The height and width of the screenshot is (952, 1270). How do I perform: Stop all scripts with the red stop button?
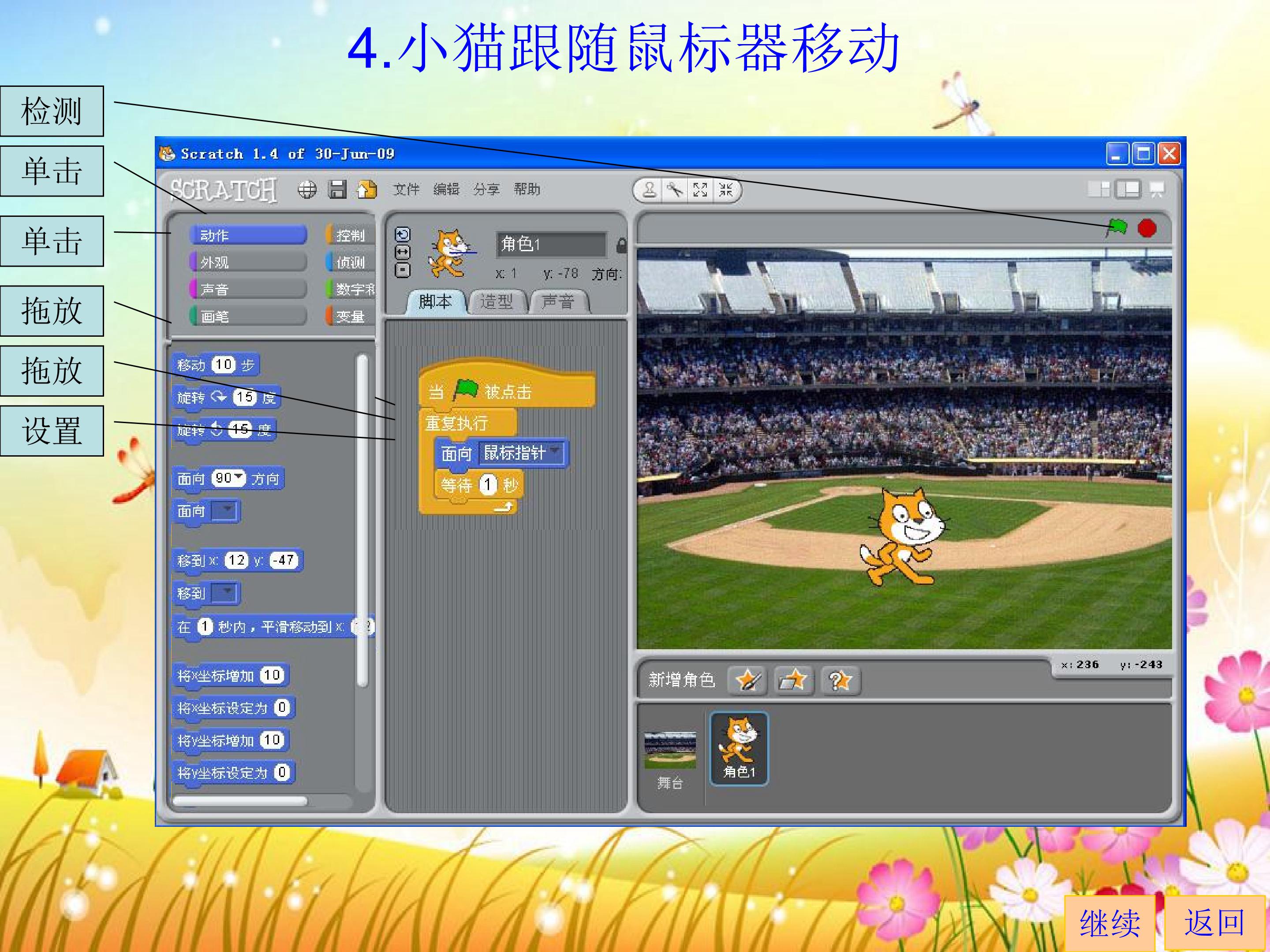[x=1147, y=228]
